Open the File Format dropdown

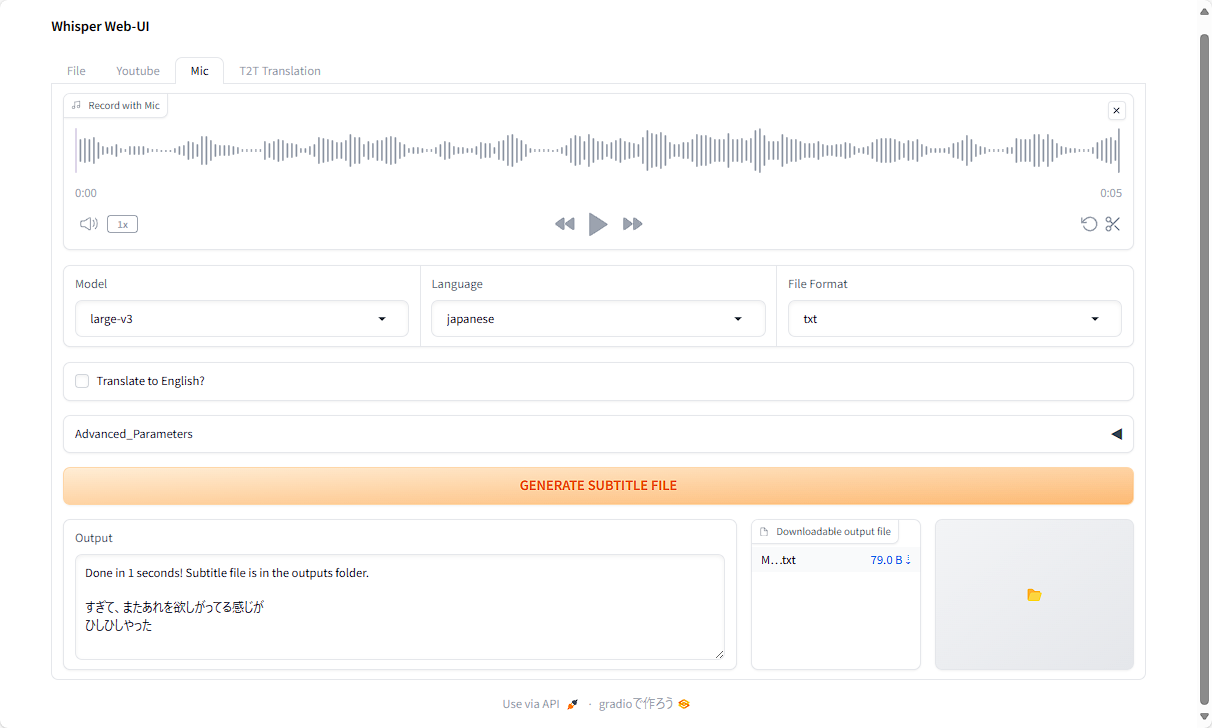tap(954, 319)
